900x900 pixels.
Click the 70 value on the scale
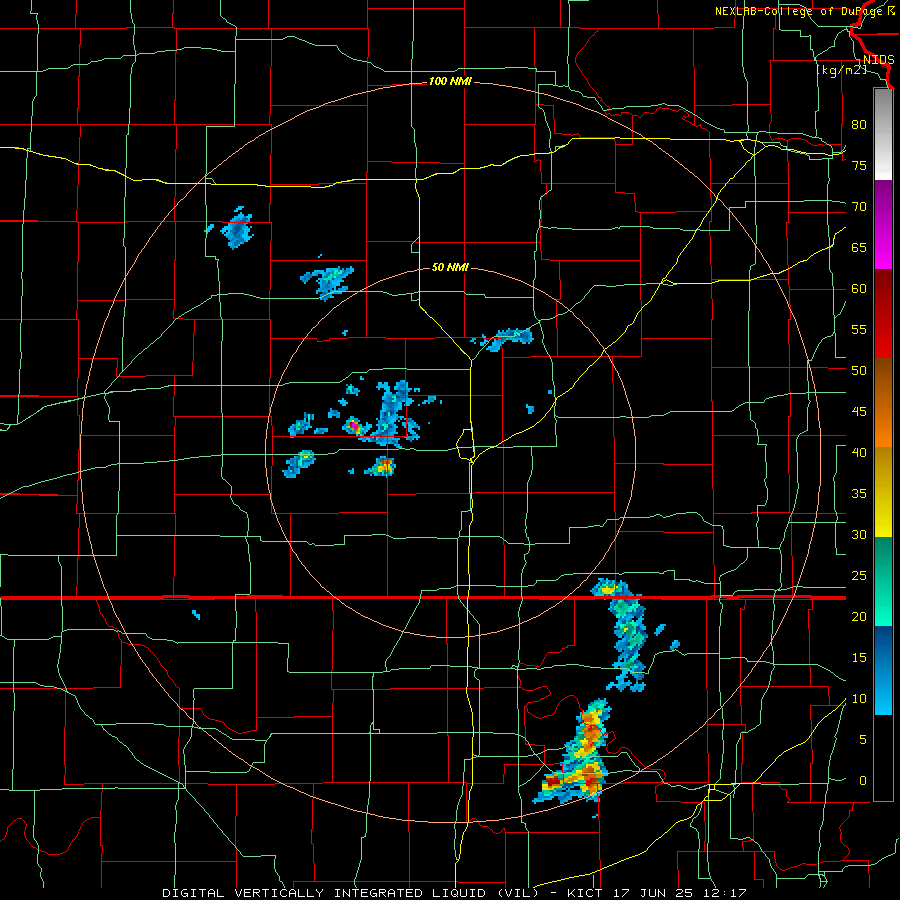coord(859,207)
